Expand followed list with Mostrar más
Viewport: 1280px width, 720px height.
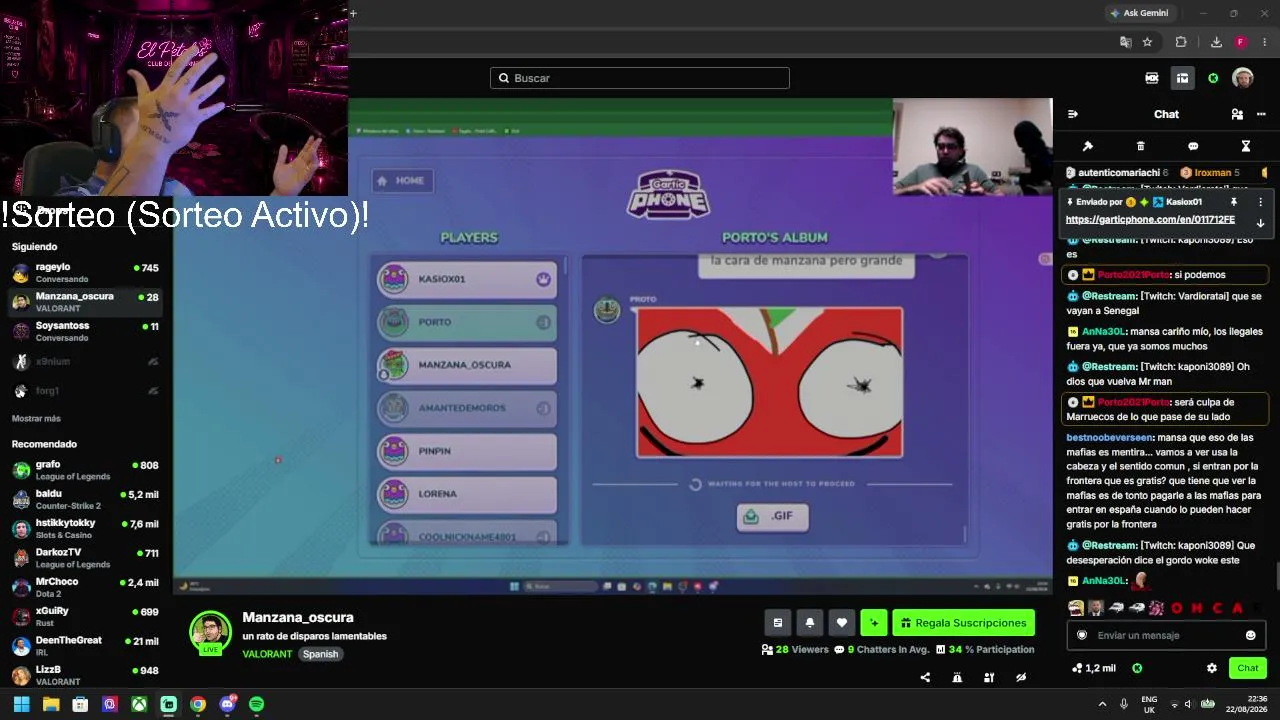36,418
